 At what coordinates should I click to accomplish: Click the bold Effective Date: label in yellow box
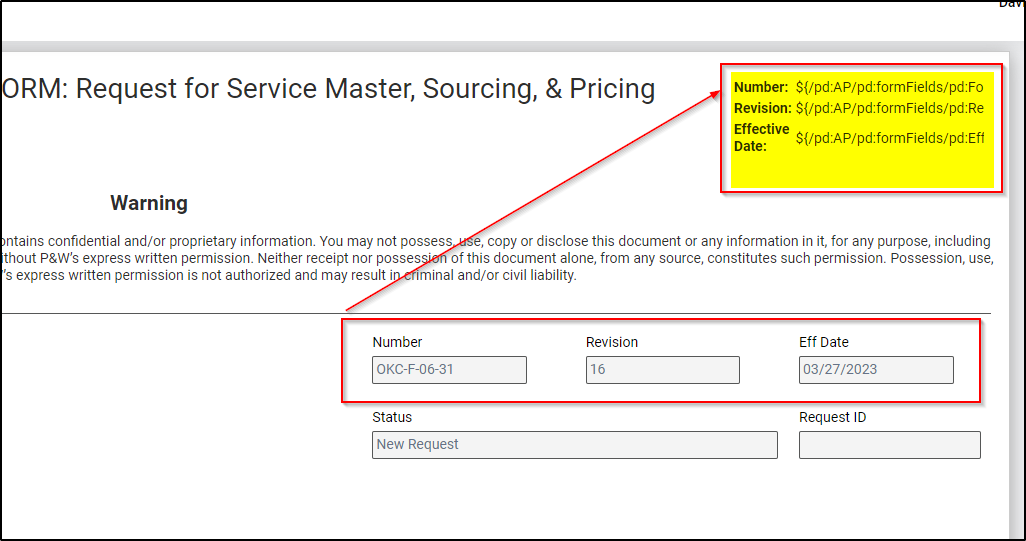coord(761,137)
